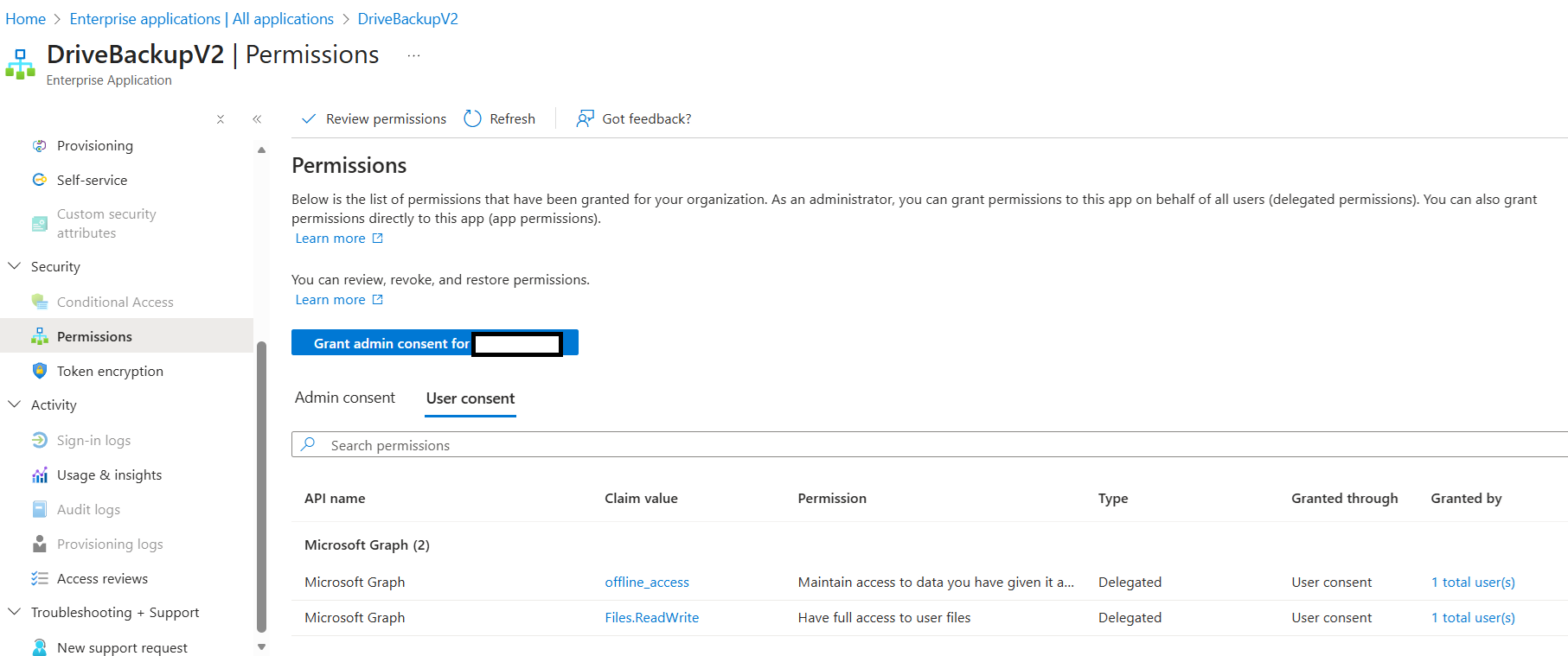Select the User consent tab

click(x=470, y=398)
